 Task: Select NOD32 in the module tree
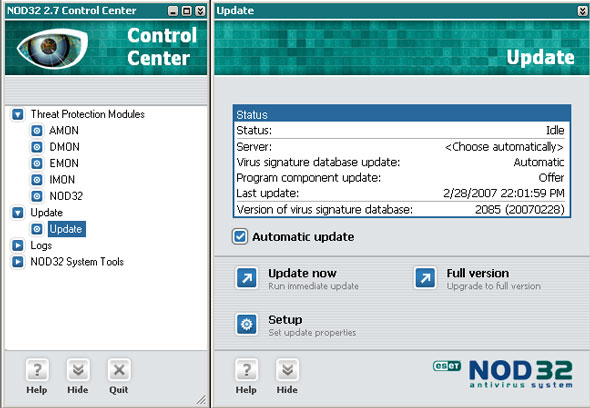(x=66, y=196)
